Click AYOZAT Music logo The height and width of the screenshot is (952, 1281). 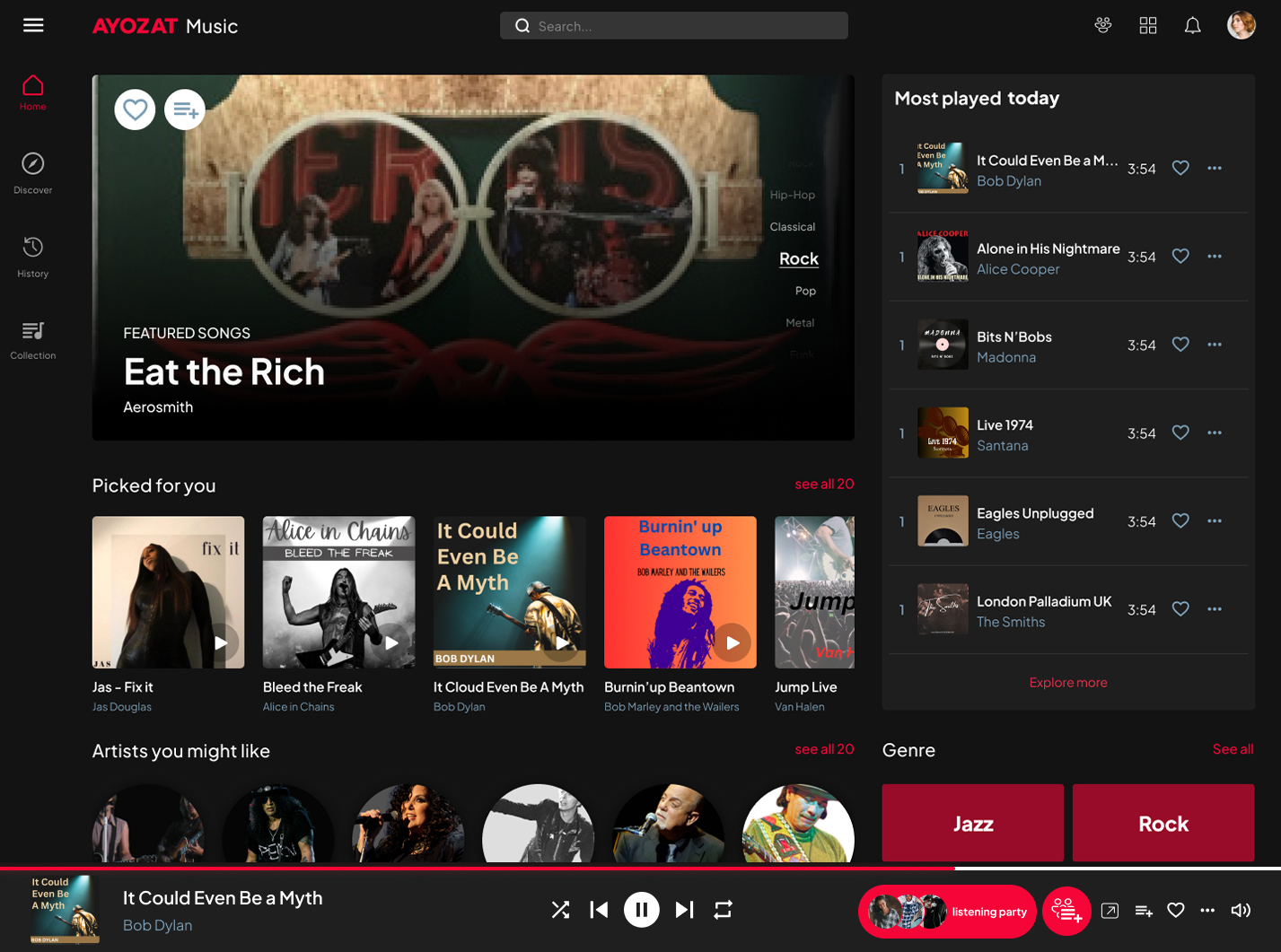(x=165, y=26)
